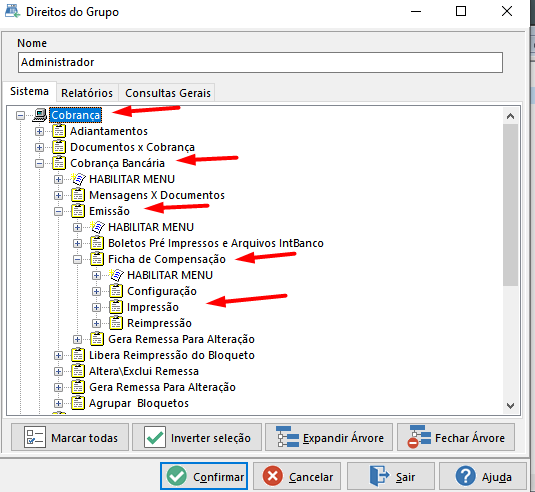
Task: Click icon of Boletos Pré Impressos e Arquivos IntBanco
Action: click(97, 243)
